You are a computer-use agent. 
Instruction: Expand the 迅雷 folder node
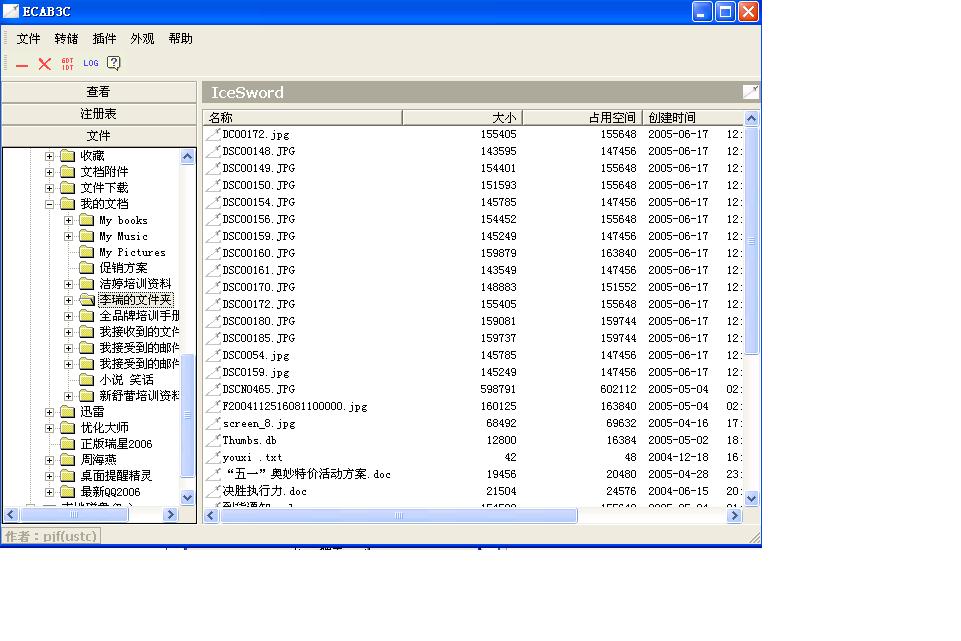[x=50, y=412]
